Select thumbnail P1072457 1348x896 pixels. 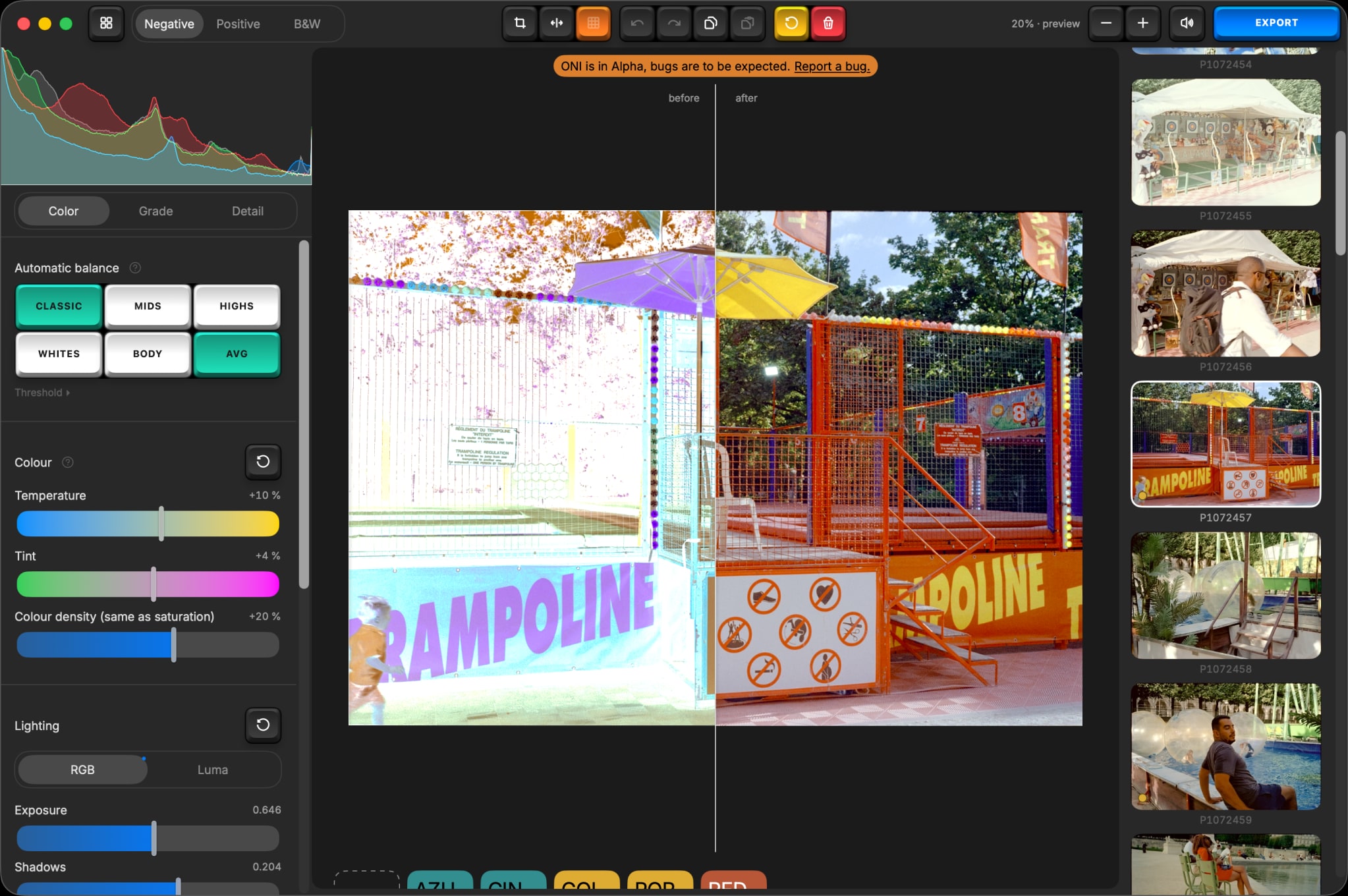[x=1225, y=444]
